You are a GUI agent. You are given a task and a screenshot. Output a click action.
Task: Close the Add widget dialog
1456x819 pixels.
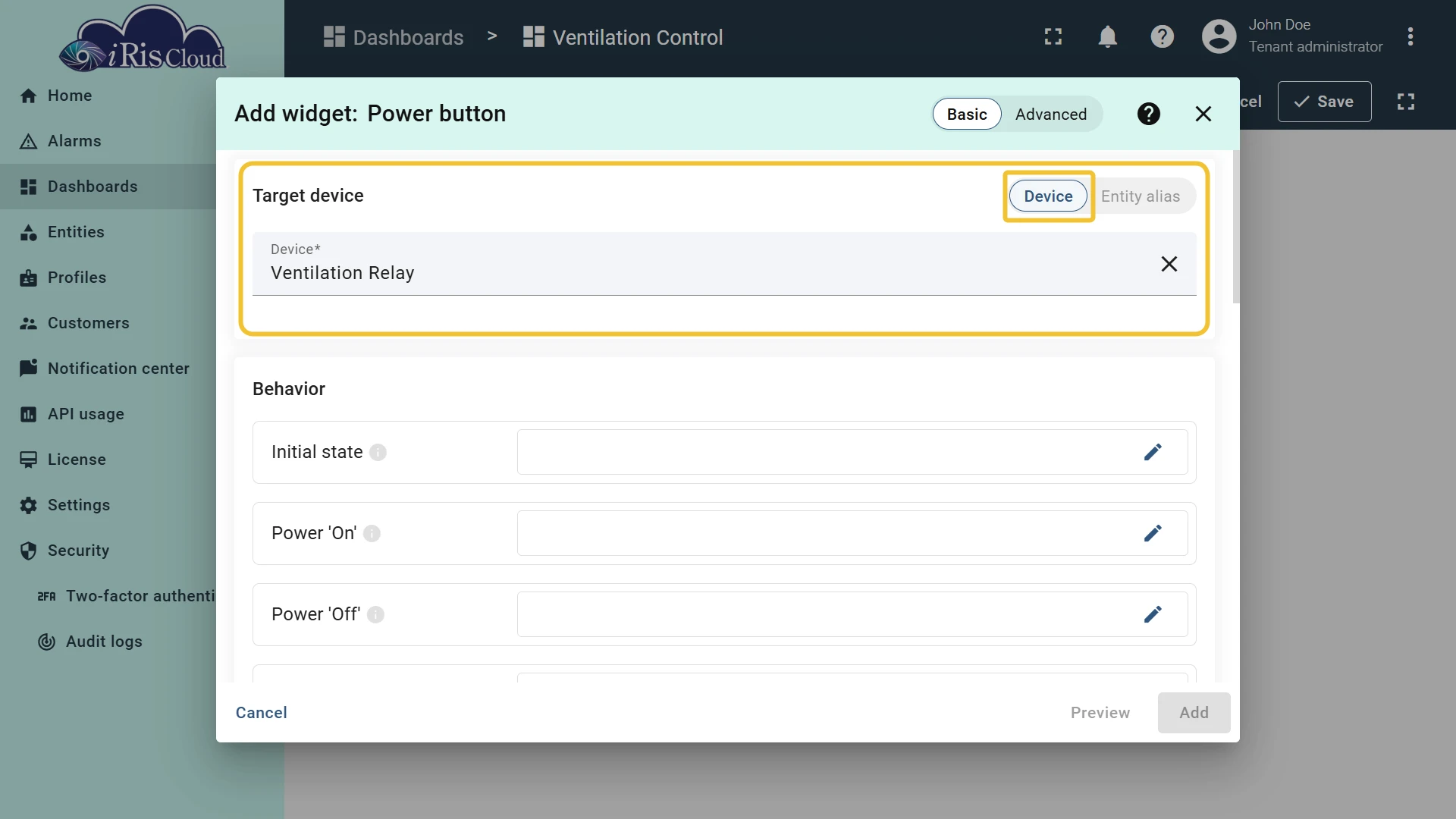1203,114
